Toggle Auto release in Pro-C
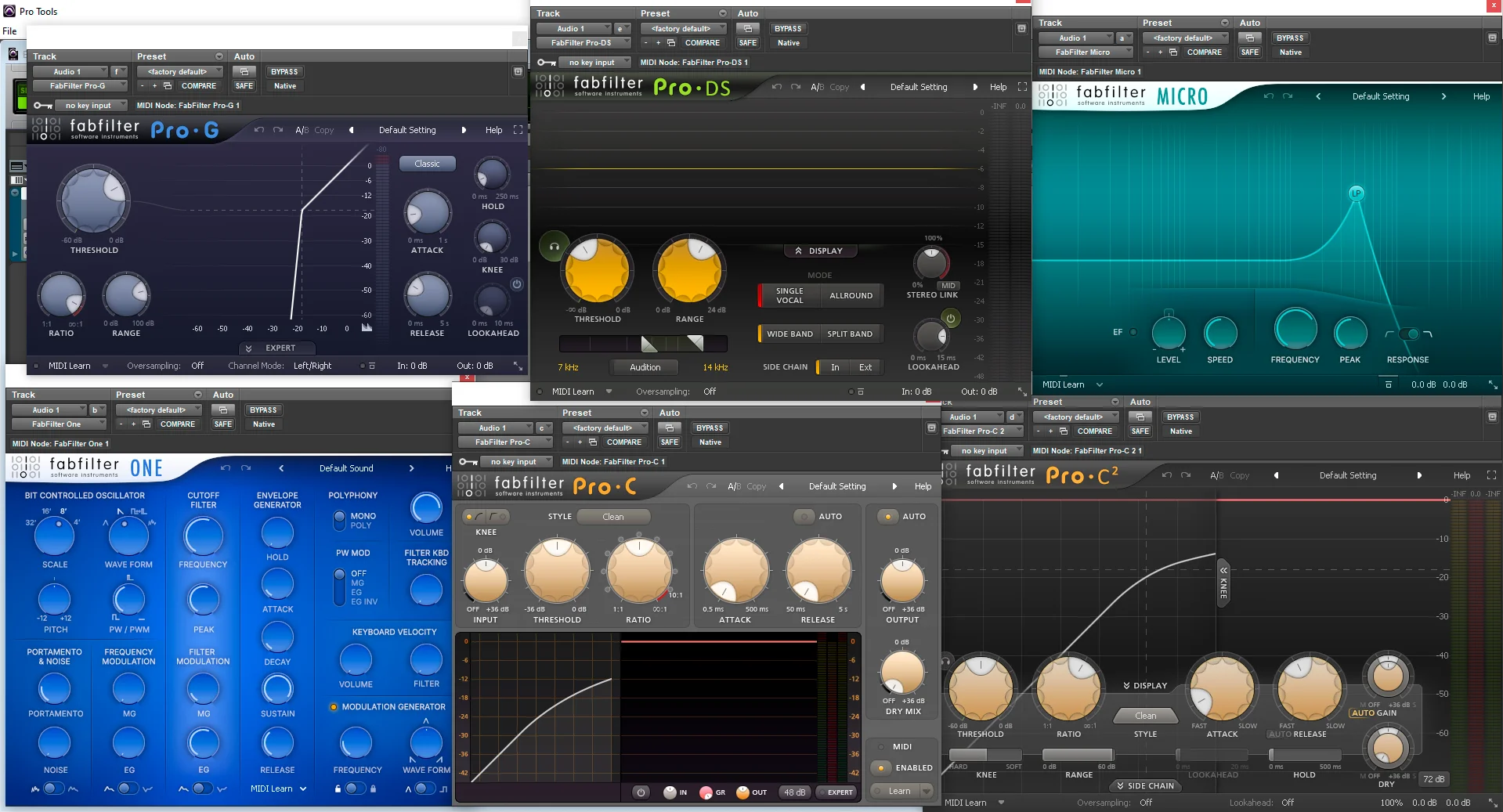This screenshot has height=812, width=1503. tap(804, 517)
